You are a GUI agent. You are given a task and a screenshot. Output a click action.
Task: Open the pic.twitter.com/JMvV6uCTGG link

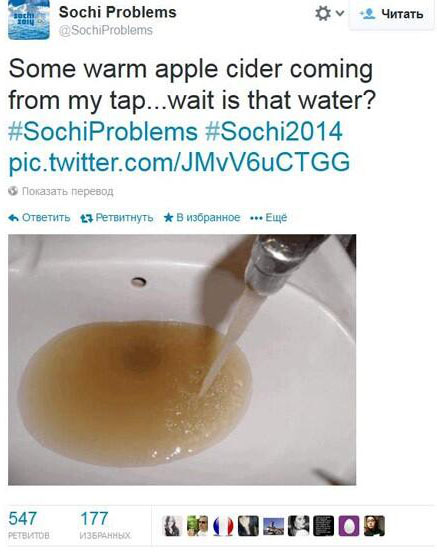pyautogui.click(x=179, y=162)
